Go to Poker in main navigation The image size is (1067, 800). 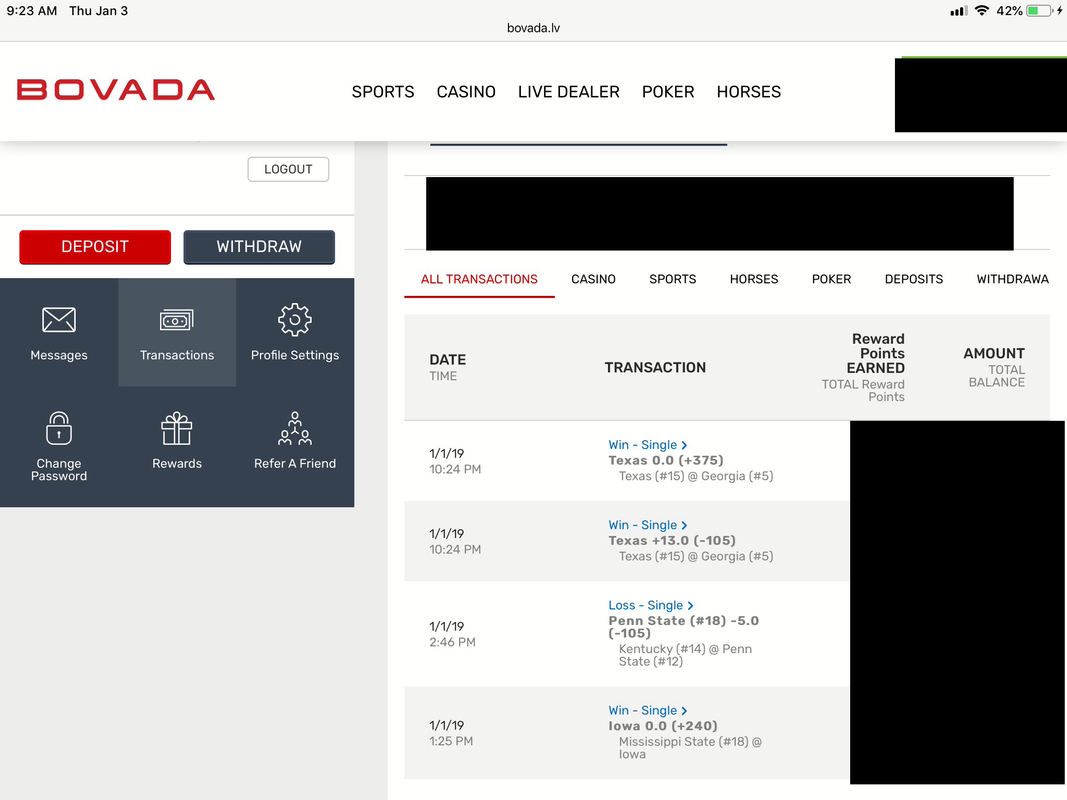668,92
